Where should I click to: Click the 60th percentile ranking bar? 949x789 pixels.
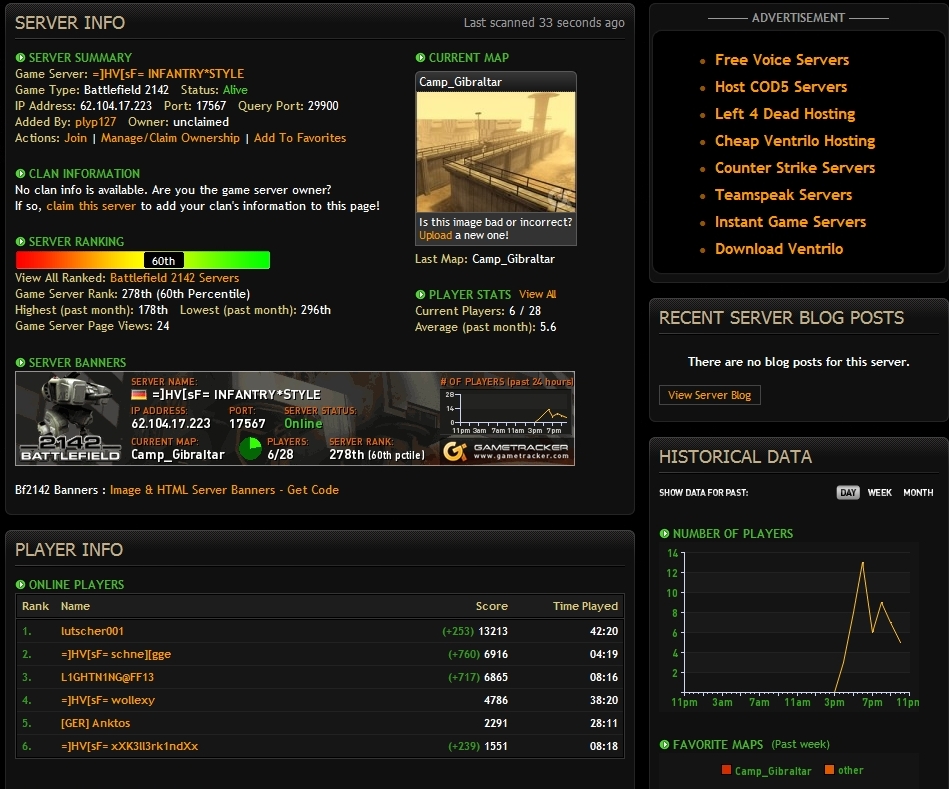143,260
